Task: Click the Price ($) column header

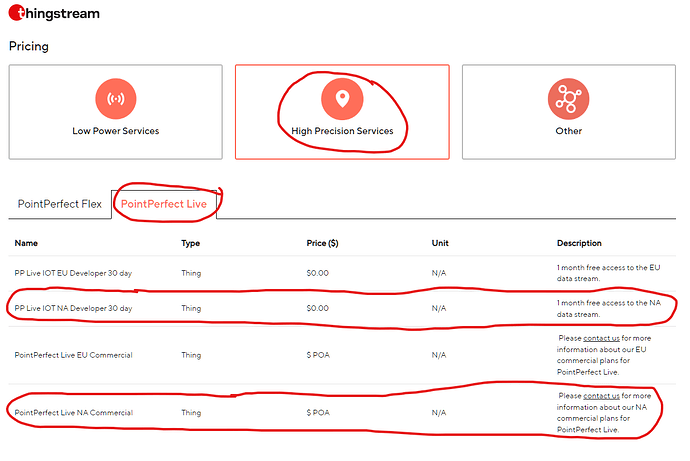Action: 323,243
